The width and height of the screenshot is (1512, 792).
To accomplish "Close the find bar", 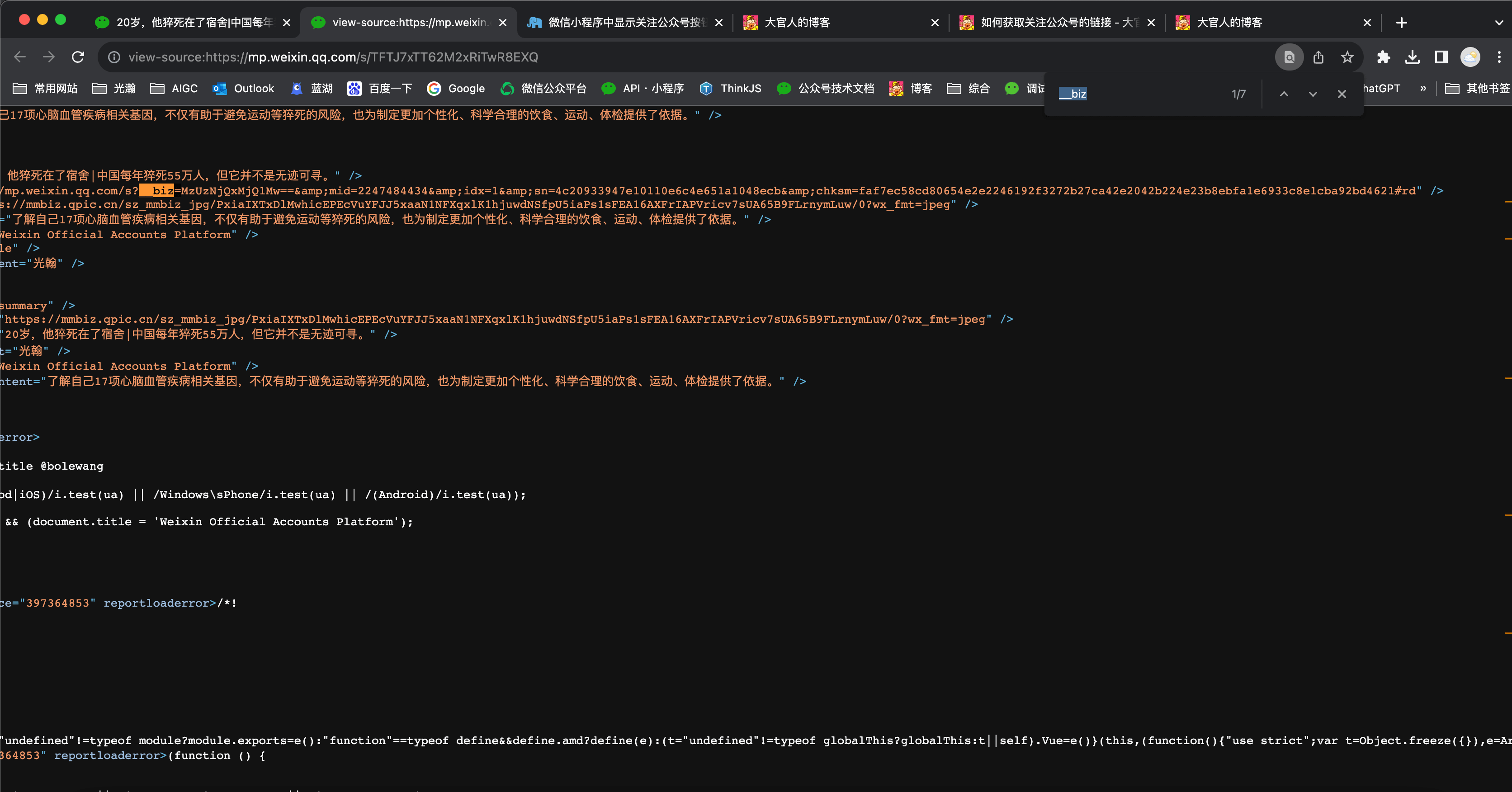I will pos(1342,94).
